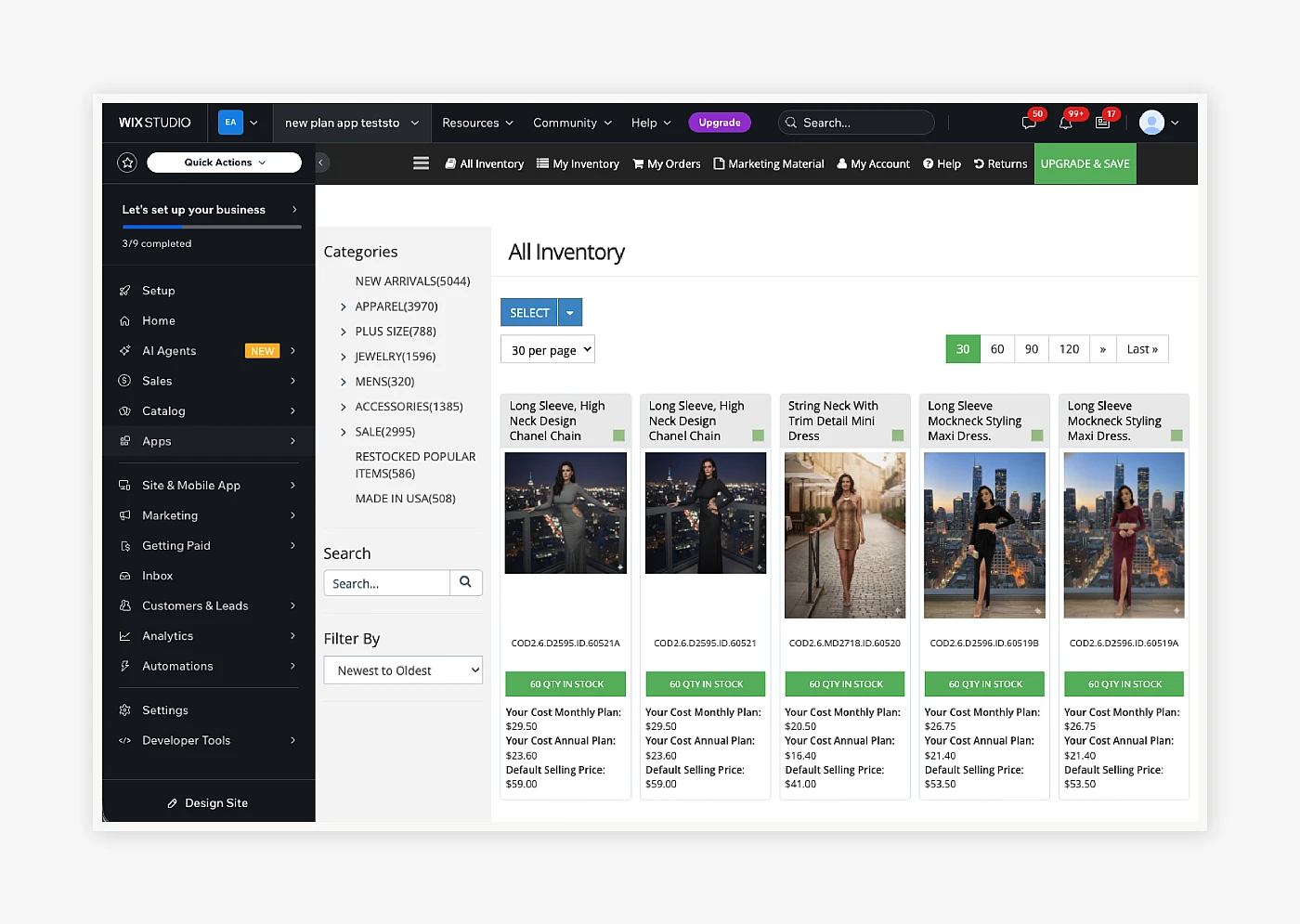Open the My Account tab
The height and width of the screenshot is (924, 1300).
pyautogui.click(x=874, y=163)
